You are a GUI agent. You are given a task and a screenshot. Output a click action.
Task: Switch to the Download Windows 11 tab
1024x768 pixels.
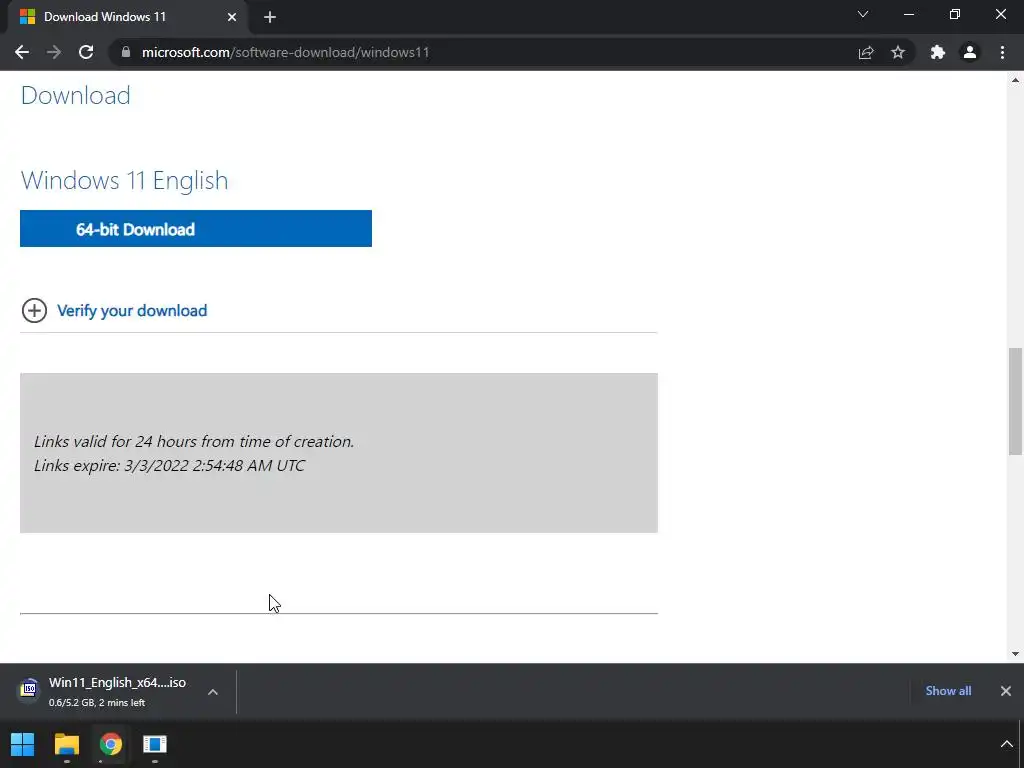coord(127,17)
